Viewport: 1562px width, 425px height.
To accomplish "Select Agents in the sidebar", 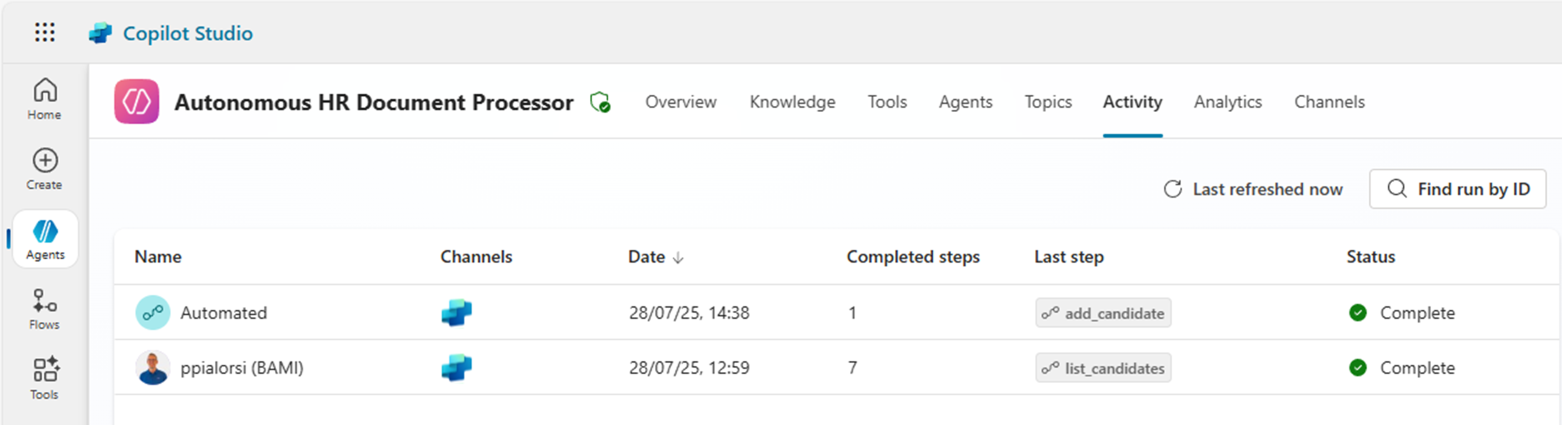I will coord(45,239).
